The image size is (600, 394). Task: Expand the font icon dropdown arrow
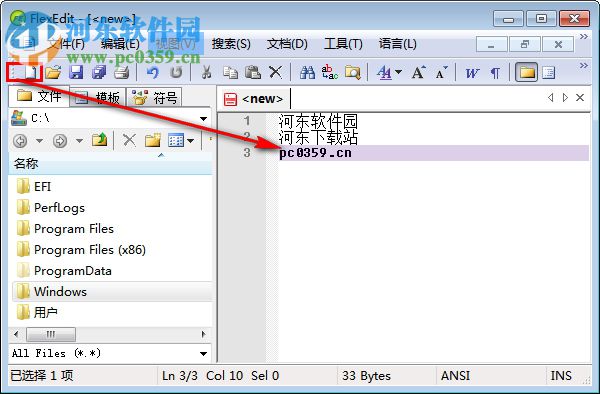point(398,72)
